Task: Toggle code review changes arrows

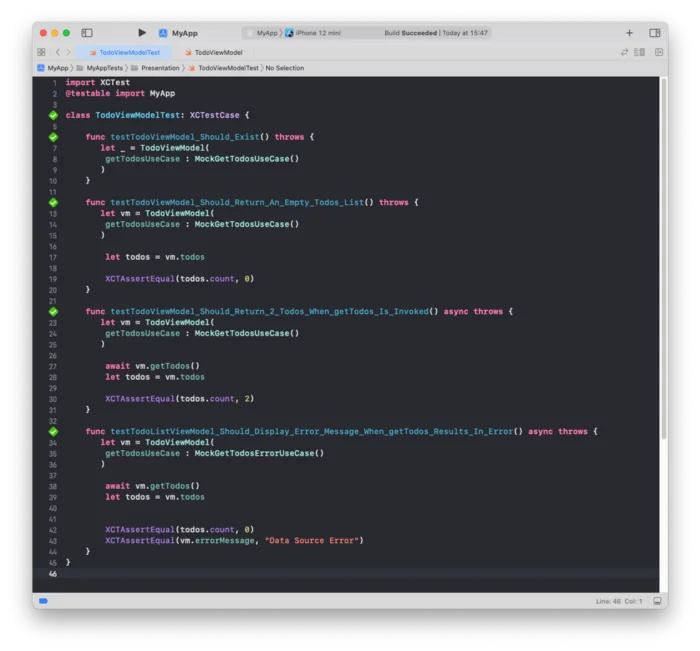Action: pos(624,52)
